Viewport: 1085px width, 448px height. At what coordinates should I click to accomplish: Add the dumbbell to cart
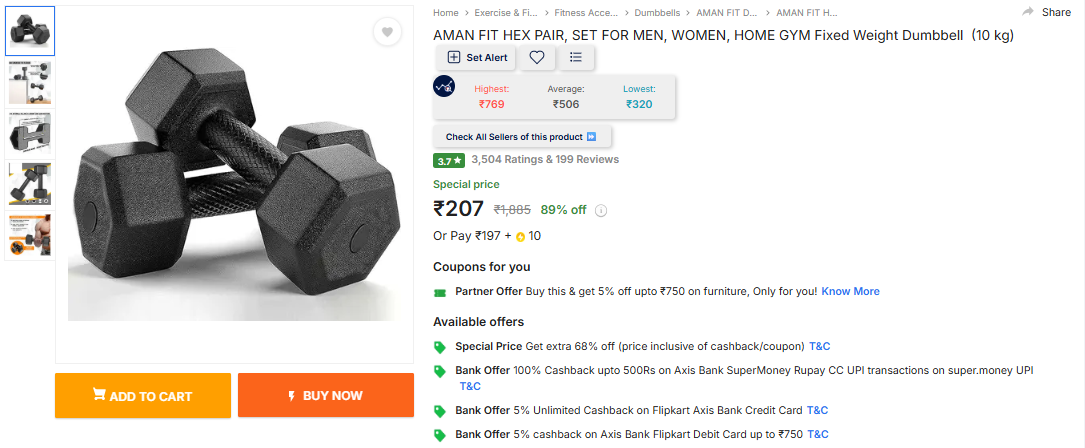(143, 396)
